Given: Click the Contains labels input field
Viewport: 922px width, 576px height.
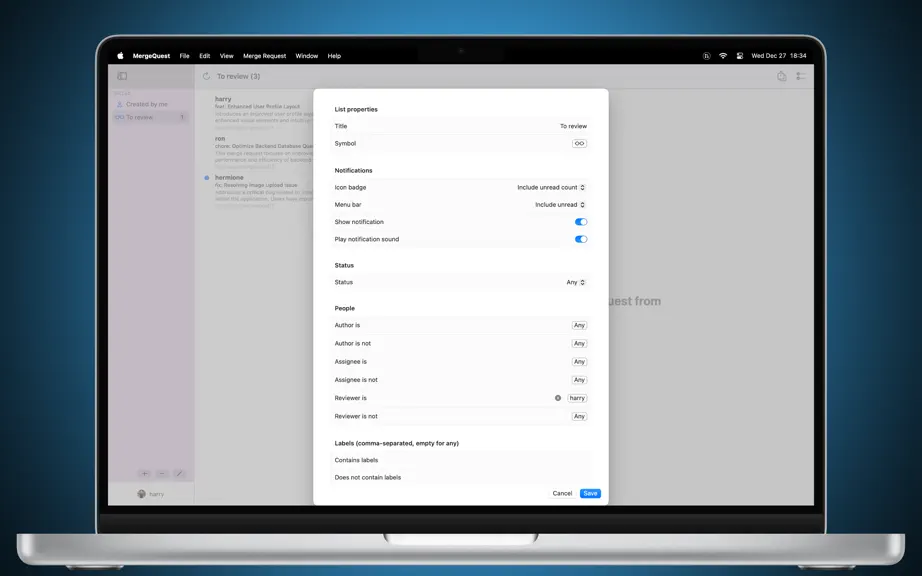Looking at the screenshot, I should [460, 460].
